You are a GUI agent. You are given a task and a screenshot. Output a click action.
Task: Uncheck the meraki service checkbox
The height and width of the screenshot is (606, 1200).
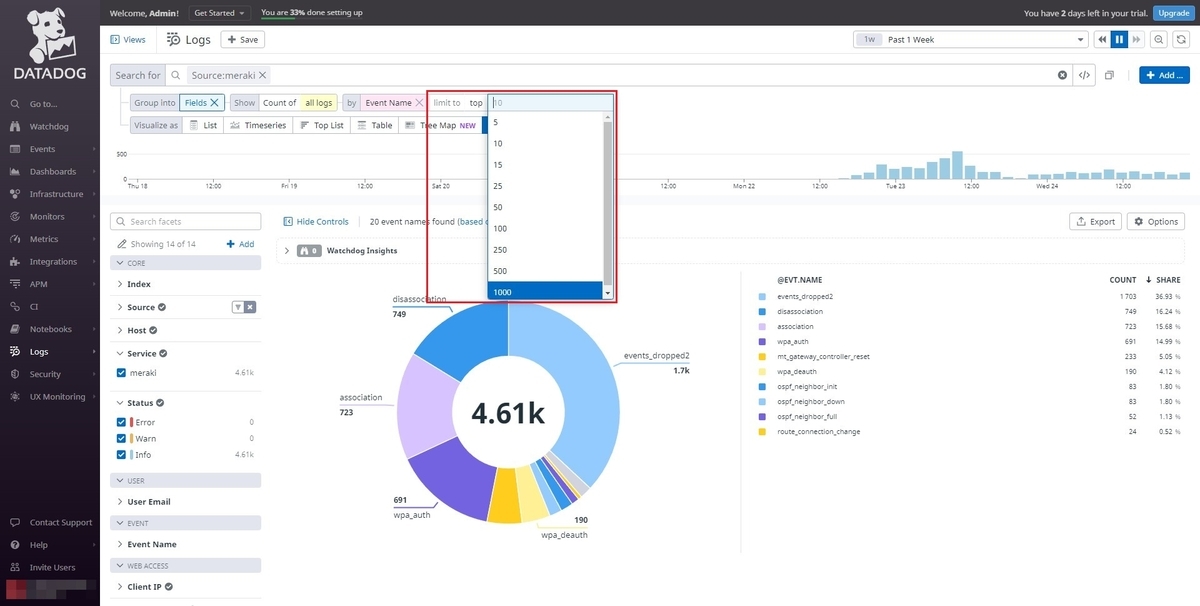point(122,373)
